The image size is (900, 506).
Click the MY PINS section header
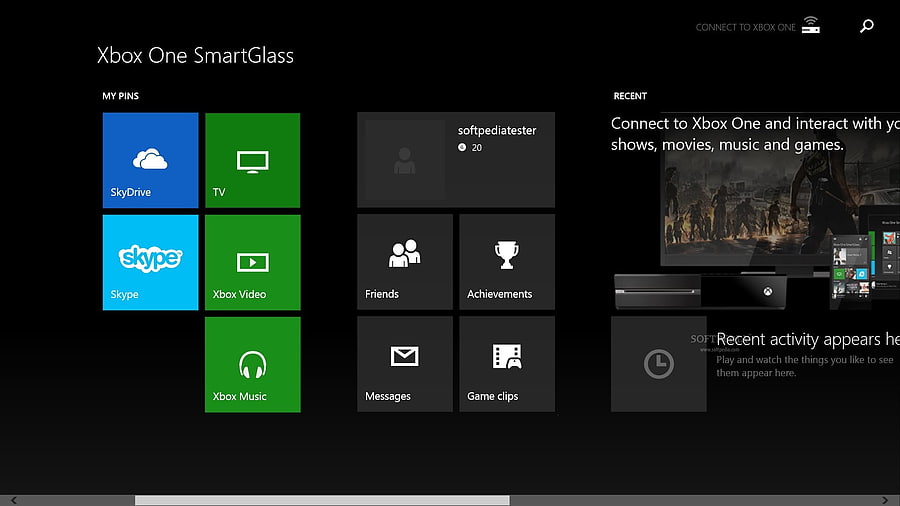click(x=121, y=96)
